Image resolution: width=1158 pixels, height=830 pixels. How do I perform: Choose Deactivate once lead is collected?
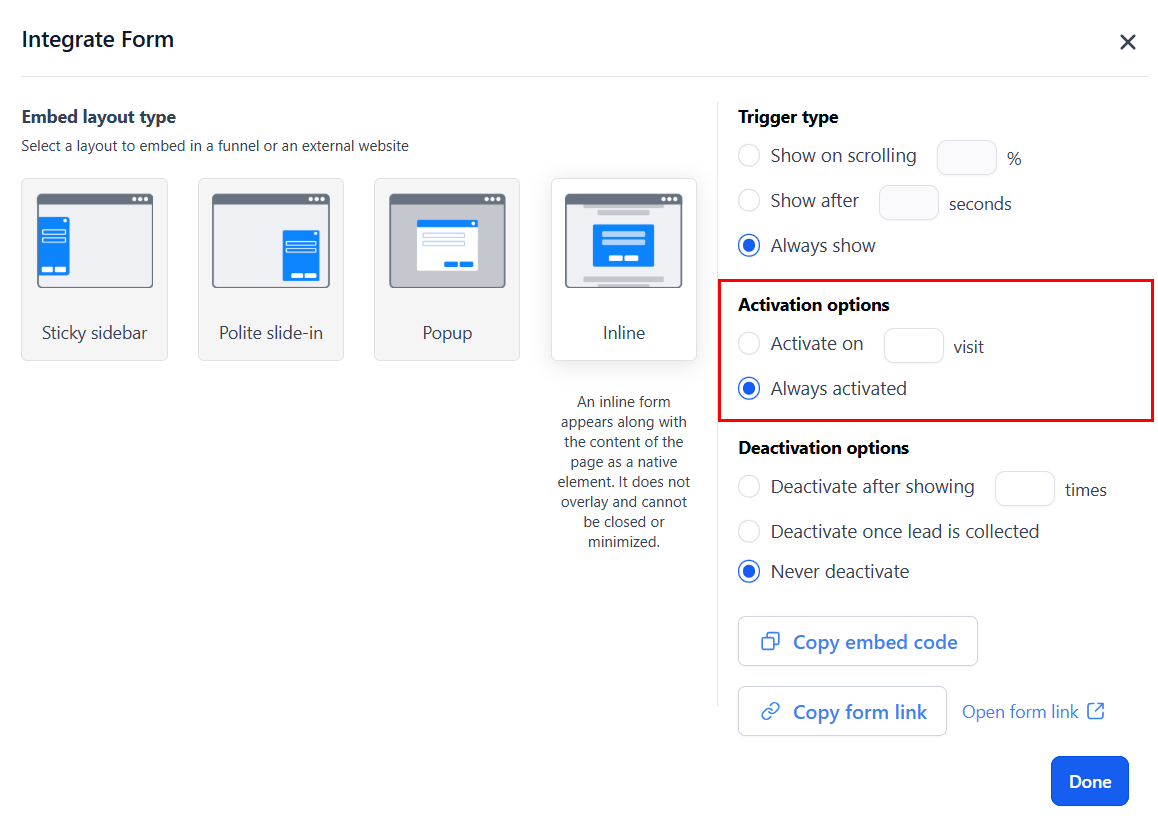pyautogui.click(x=749, y=532)
